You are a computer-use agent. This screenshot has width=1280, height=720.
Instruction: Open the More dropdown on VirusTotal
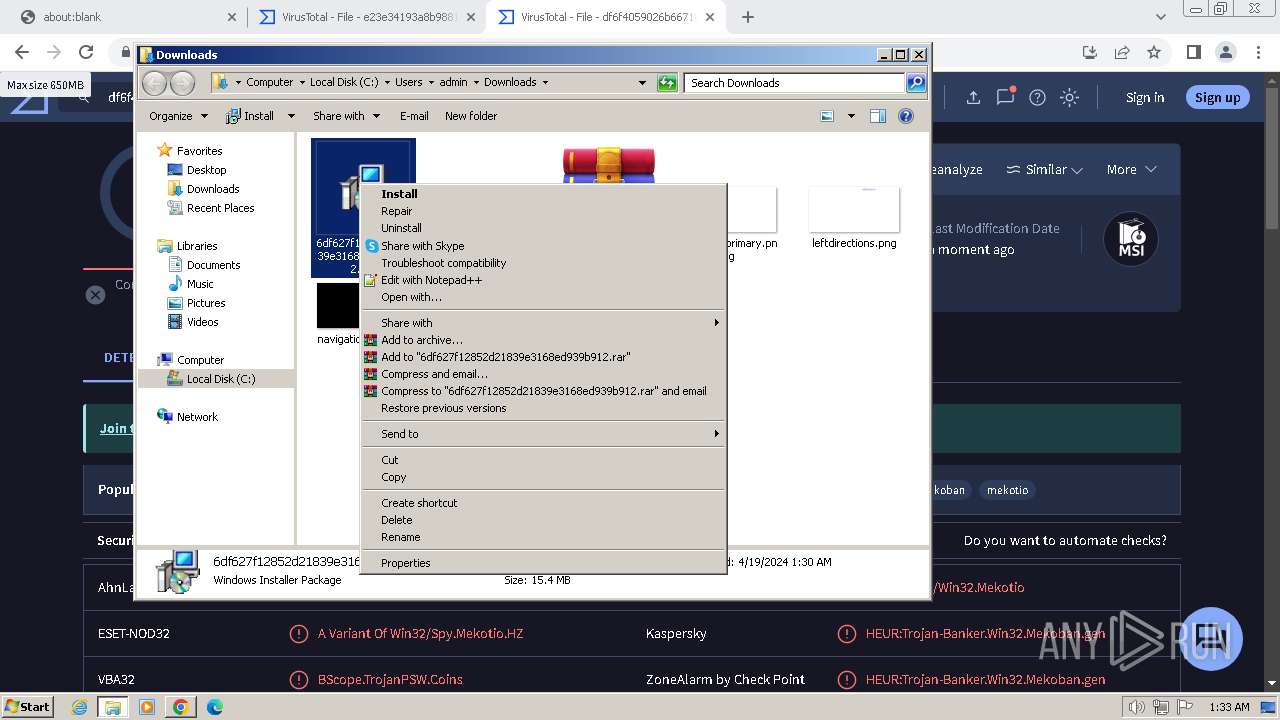(1131, 170)
